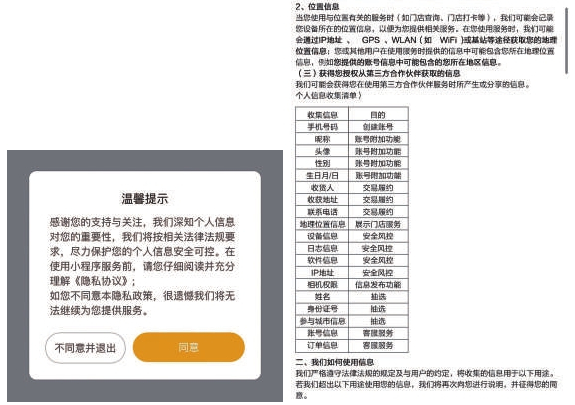Select the IP地址 table cell

322,272
